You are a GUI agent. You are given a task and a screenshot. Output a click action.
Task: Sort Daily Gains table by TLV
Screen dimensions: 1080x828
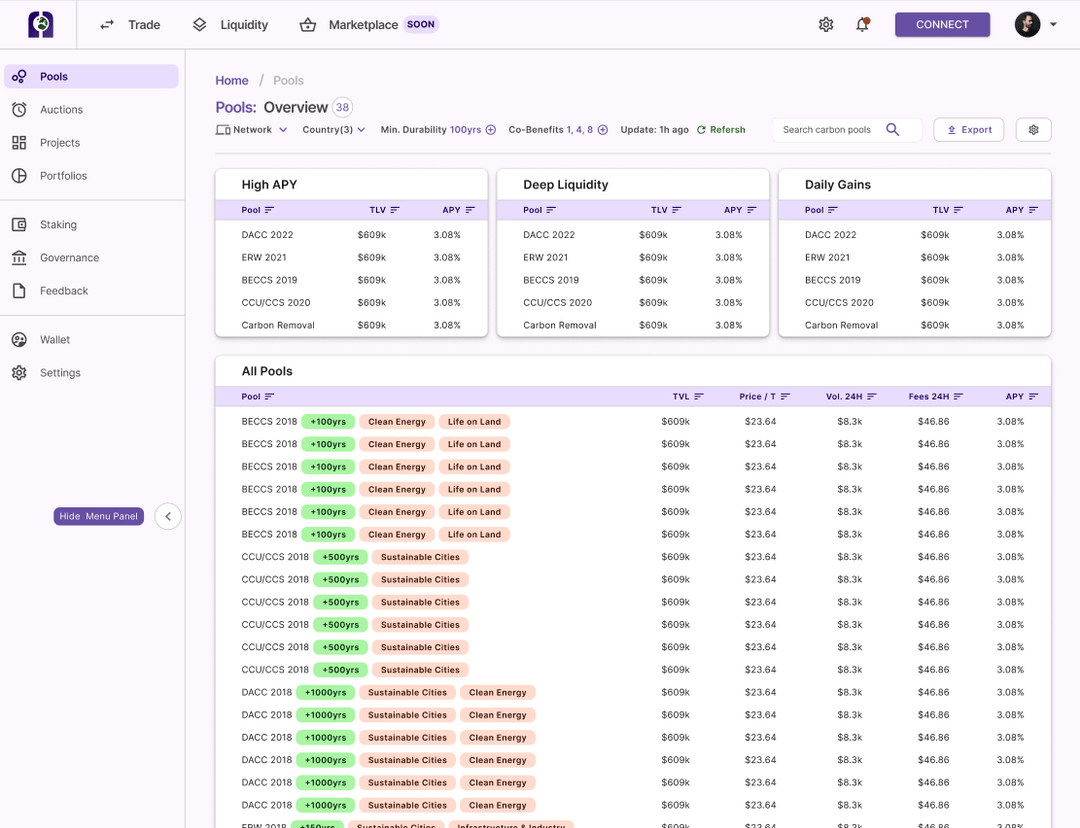coord(948,210)
